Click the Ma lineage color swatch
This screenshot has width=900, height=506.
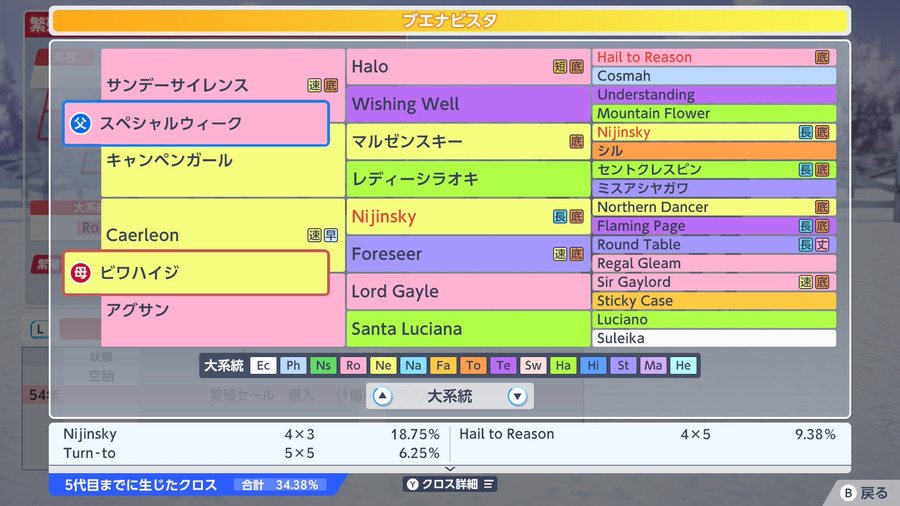(653, 365)
